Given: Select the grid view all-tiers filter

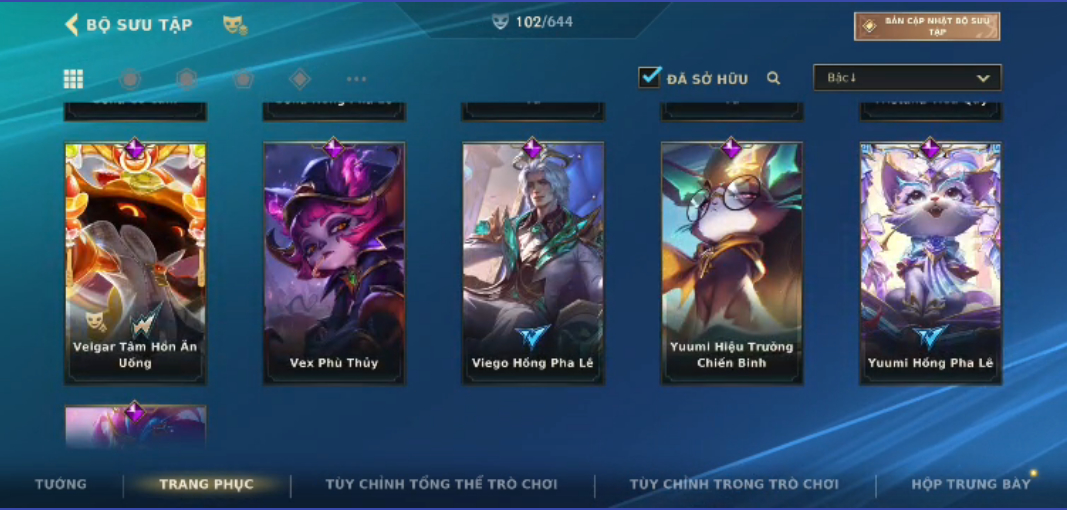Looking at the screenshot, I should (x=73, y=79).
